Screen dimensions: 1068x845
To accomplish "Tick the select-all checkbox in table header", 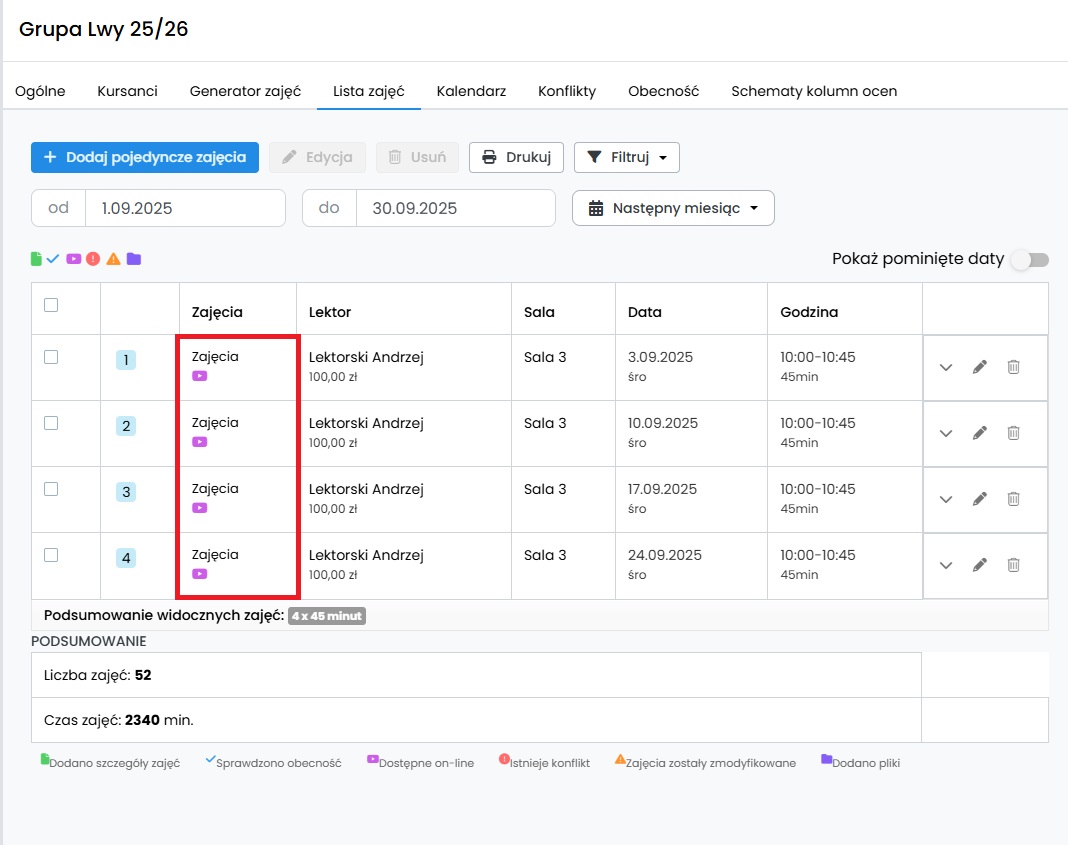I will [51, 305].
